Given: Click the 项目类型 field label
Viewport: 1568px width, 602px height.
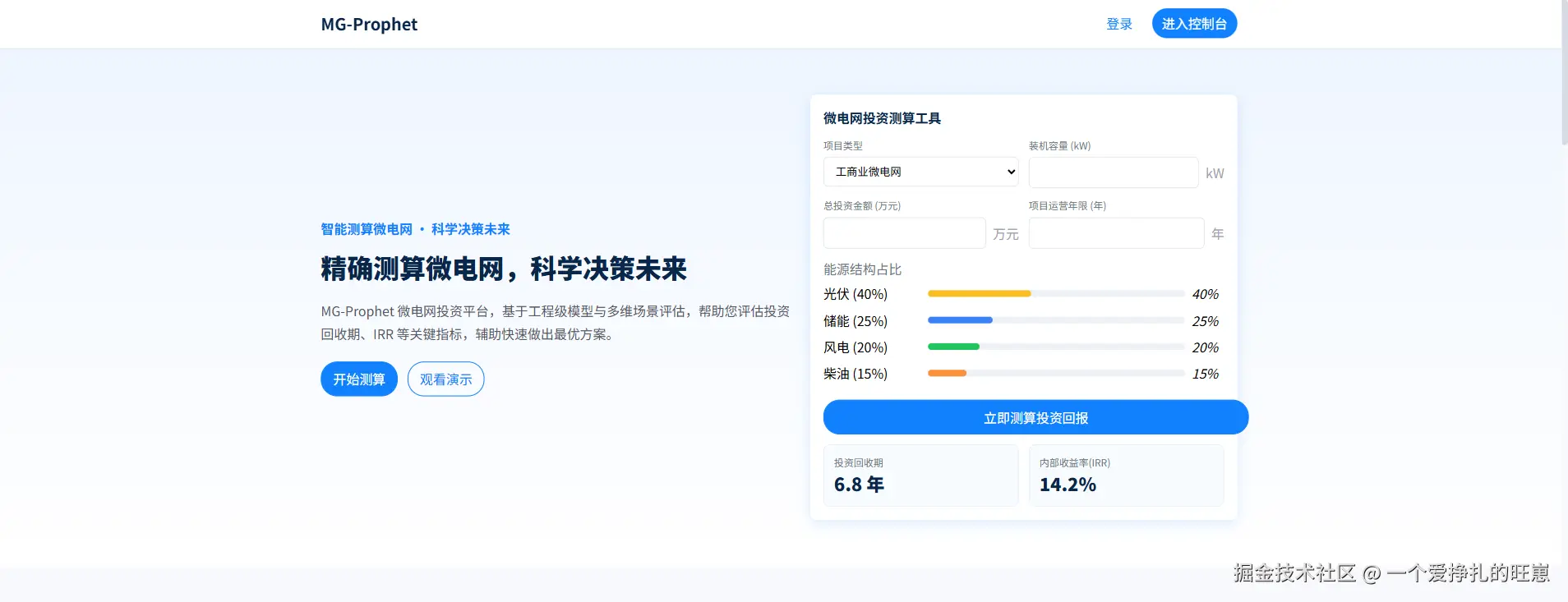Looking at the screenshot, I should pyautogui.click(x=843, y=145).
